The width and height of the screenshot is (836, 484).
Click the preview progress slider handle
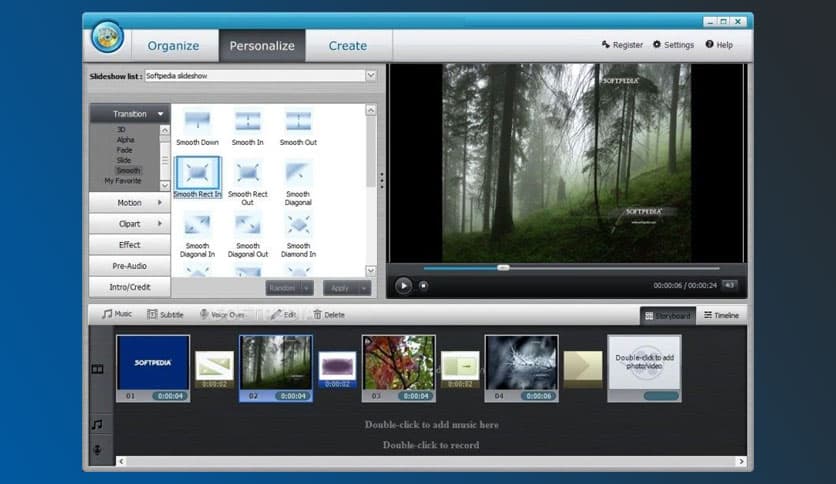[x=503, y=268]
